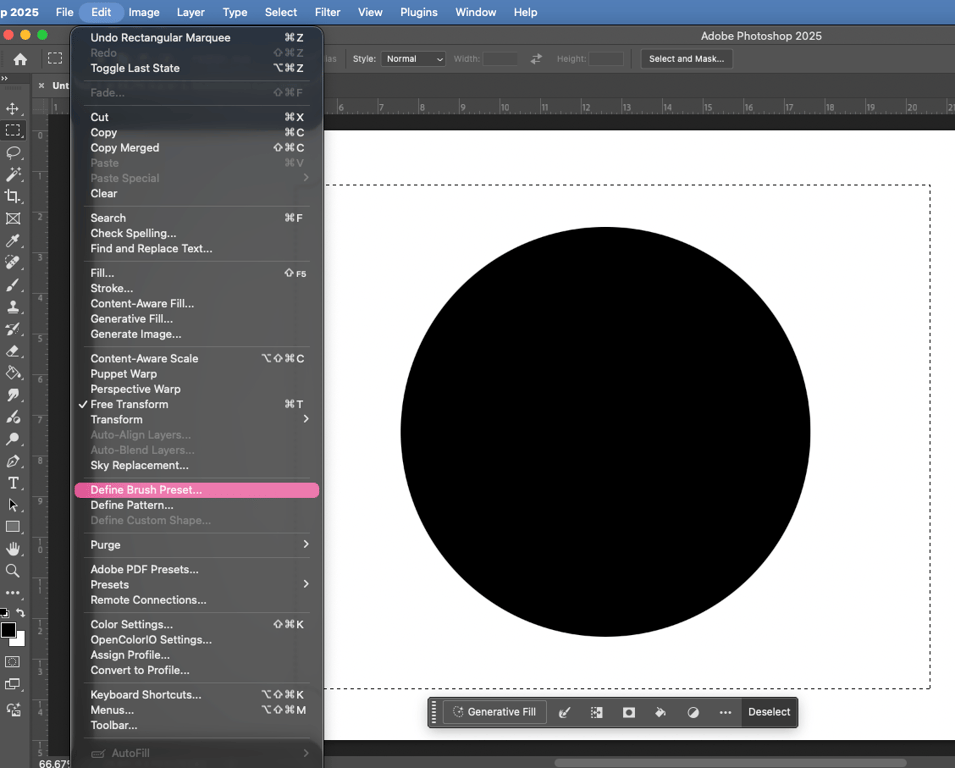Toggle Free Transform checked item
The height and width of the screenshot is (768, 955).
[x=196, y=404]
